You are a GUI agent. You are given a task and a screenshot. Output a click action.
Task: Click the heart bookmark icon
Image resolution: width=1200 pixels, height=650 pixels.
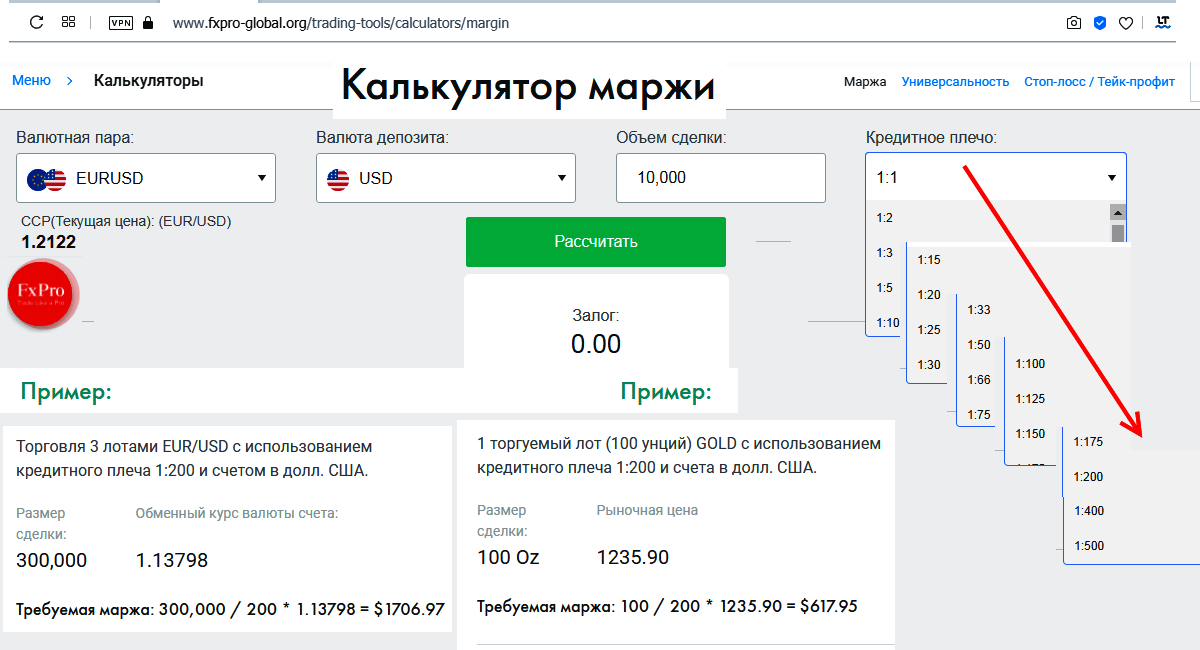tap(1125, 22)
